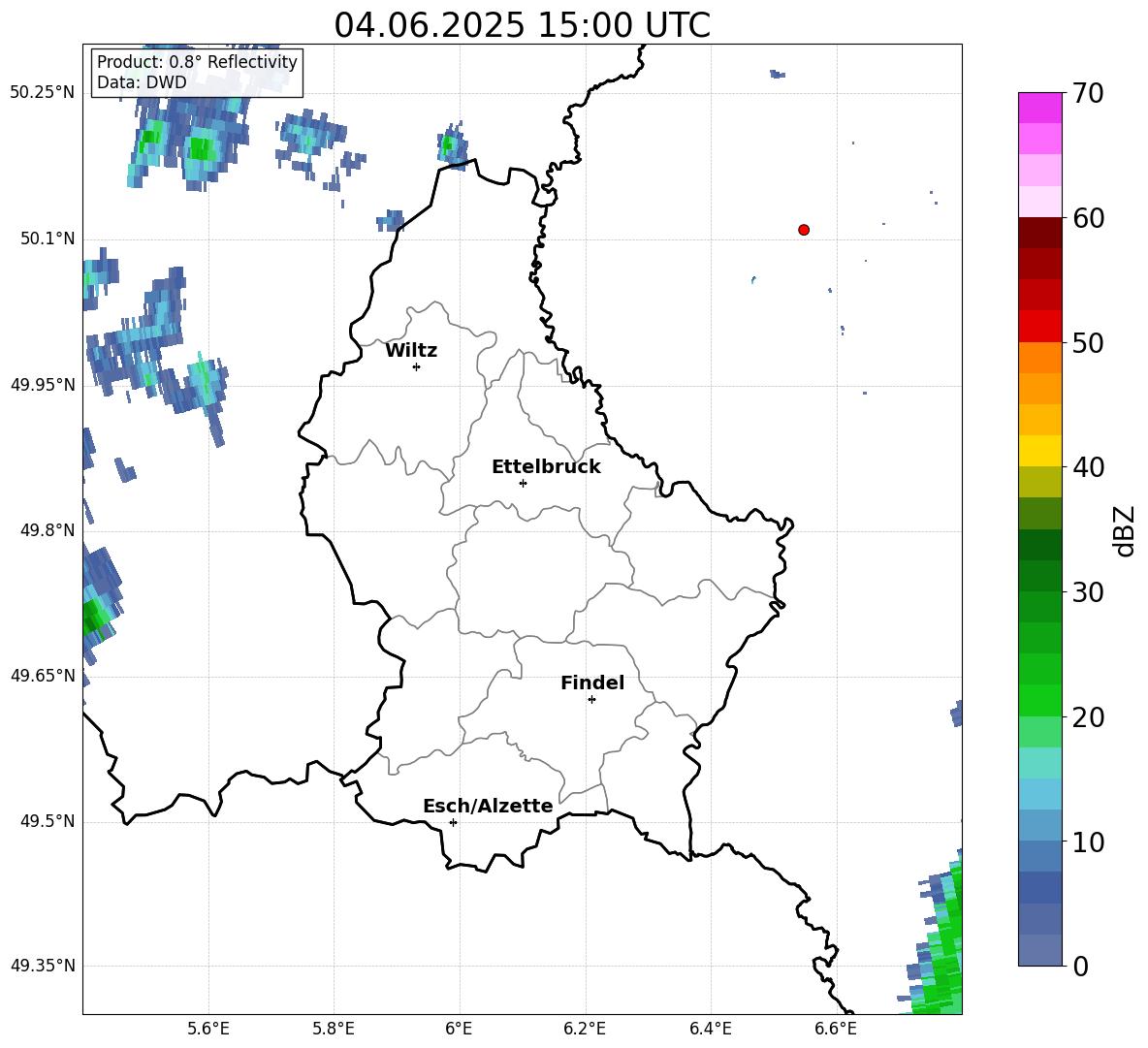Screen dimensions: 1148x1048
Task: Click the colorbar tick value 20
Action: click(1088, 717)
